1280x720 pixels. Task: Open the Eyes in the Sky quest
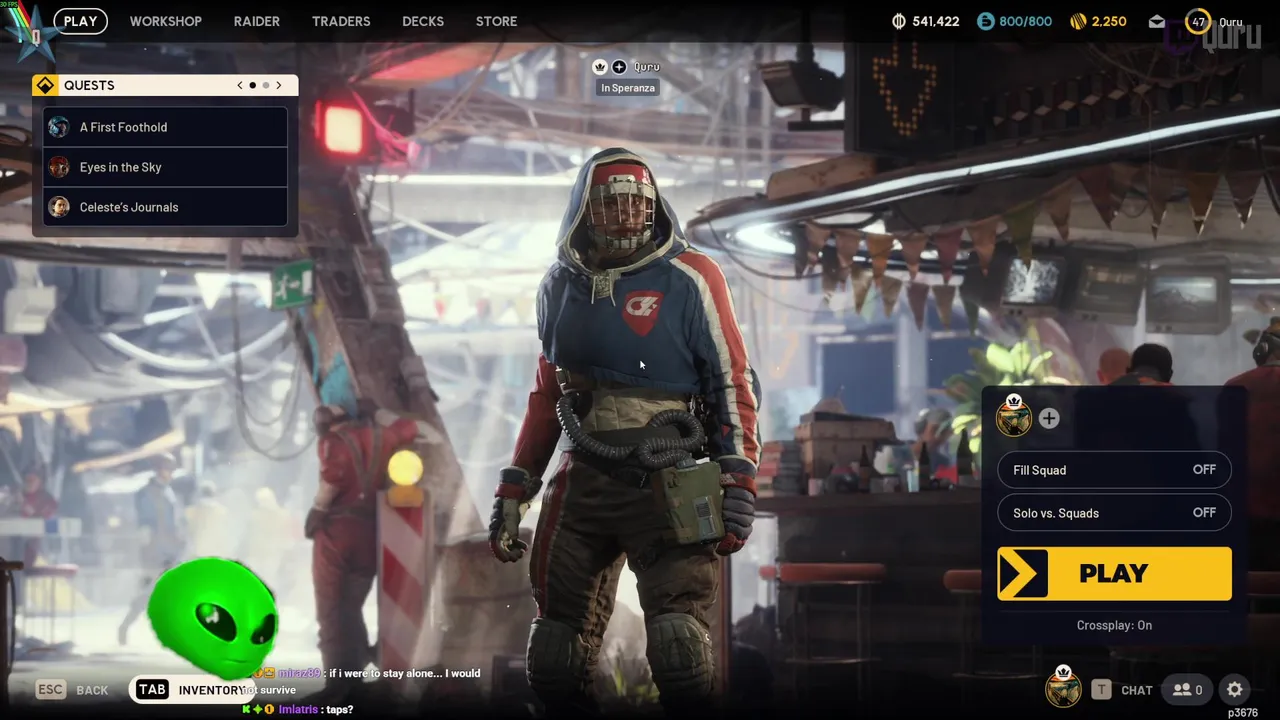166,167
